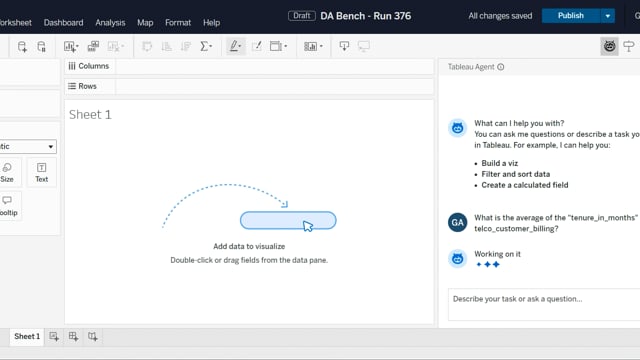Click the Duplicate sheet toolbar icon
640x360 pixels.
(x=93, y=46)
